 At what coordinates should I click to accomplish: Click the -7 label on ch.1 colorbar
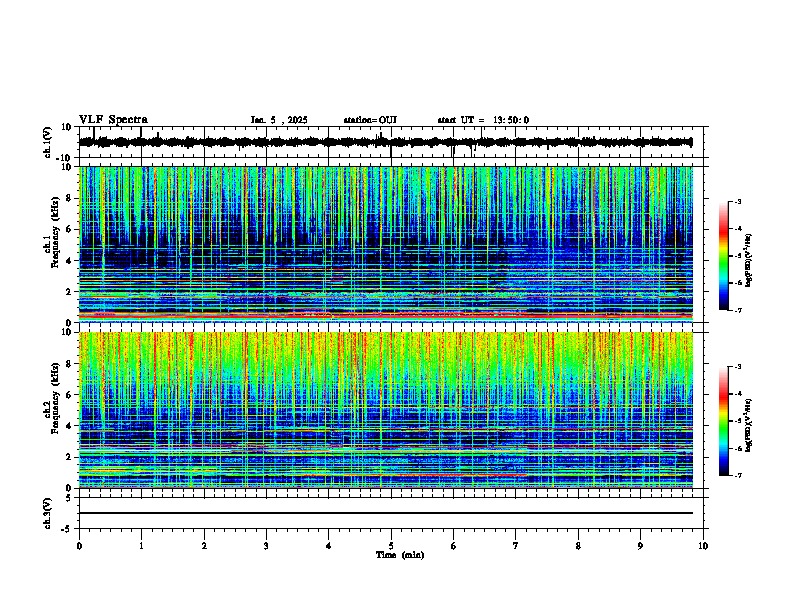point(738,310)
